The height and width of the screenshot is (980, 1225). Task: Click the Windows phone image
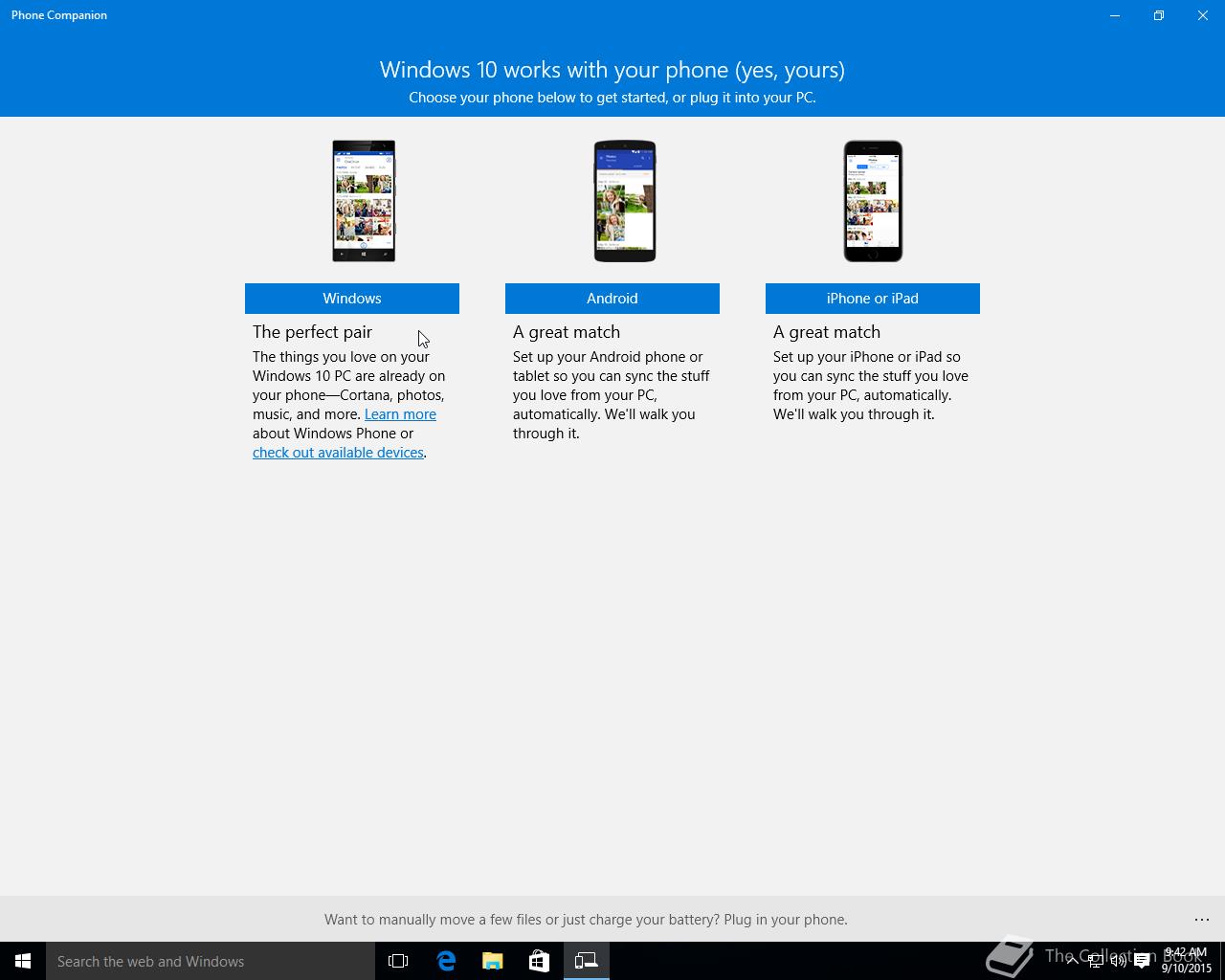[x=364, y=201]
